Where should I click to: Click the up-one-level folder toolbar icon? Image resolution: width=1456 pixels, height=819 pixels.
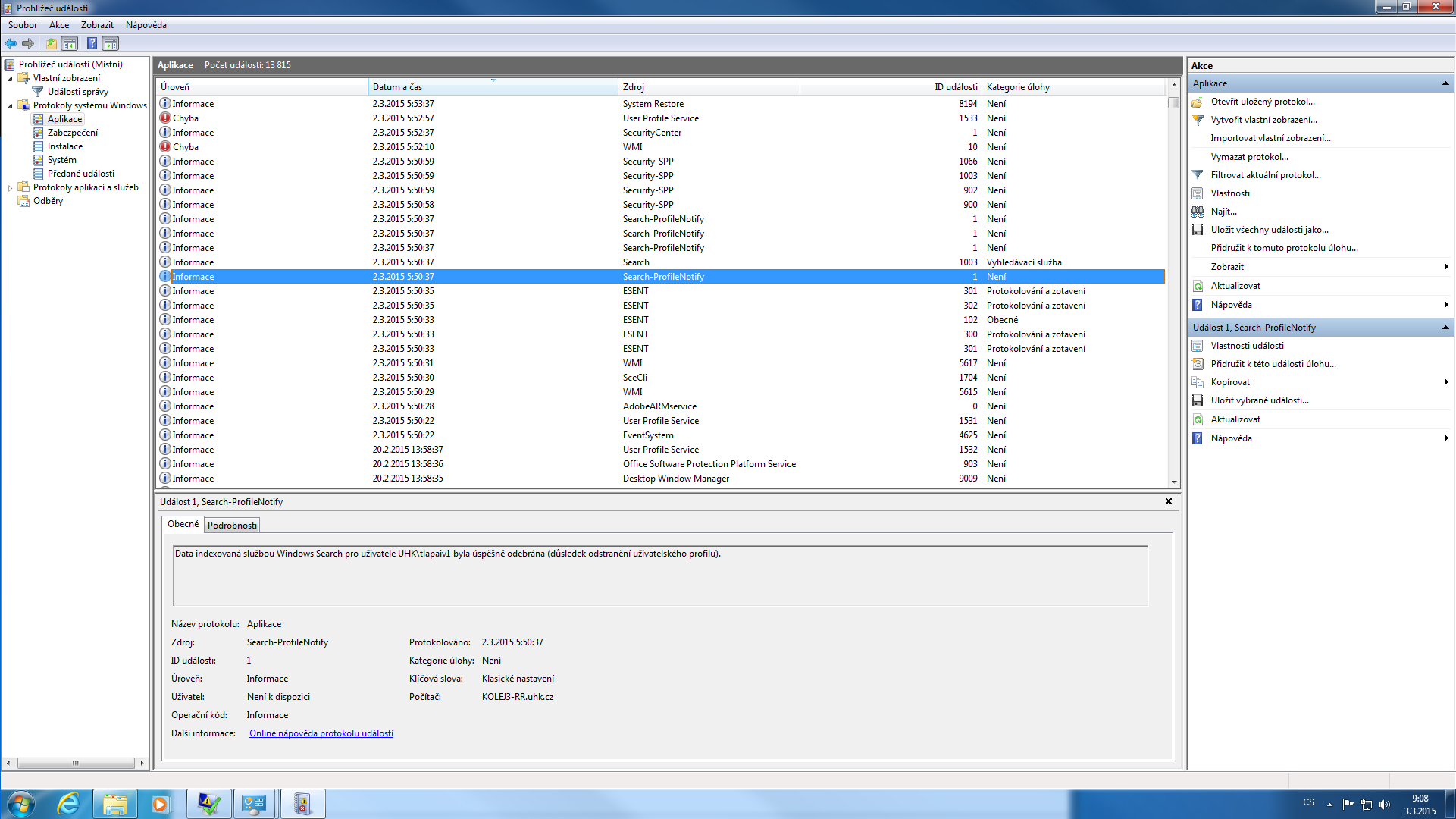(x=52, y=43)
